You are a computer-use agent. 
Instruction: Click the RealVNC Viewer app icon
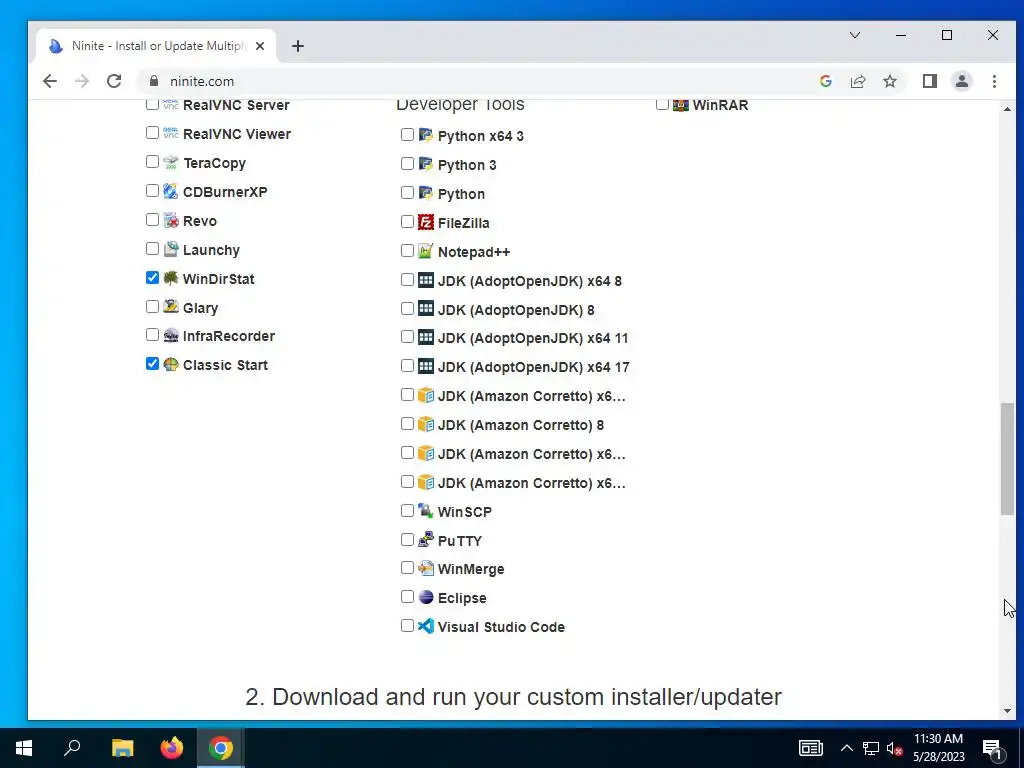[171, 133]
